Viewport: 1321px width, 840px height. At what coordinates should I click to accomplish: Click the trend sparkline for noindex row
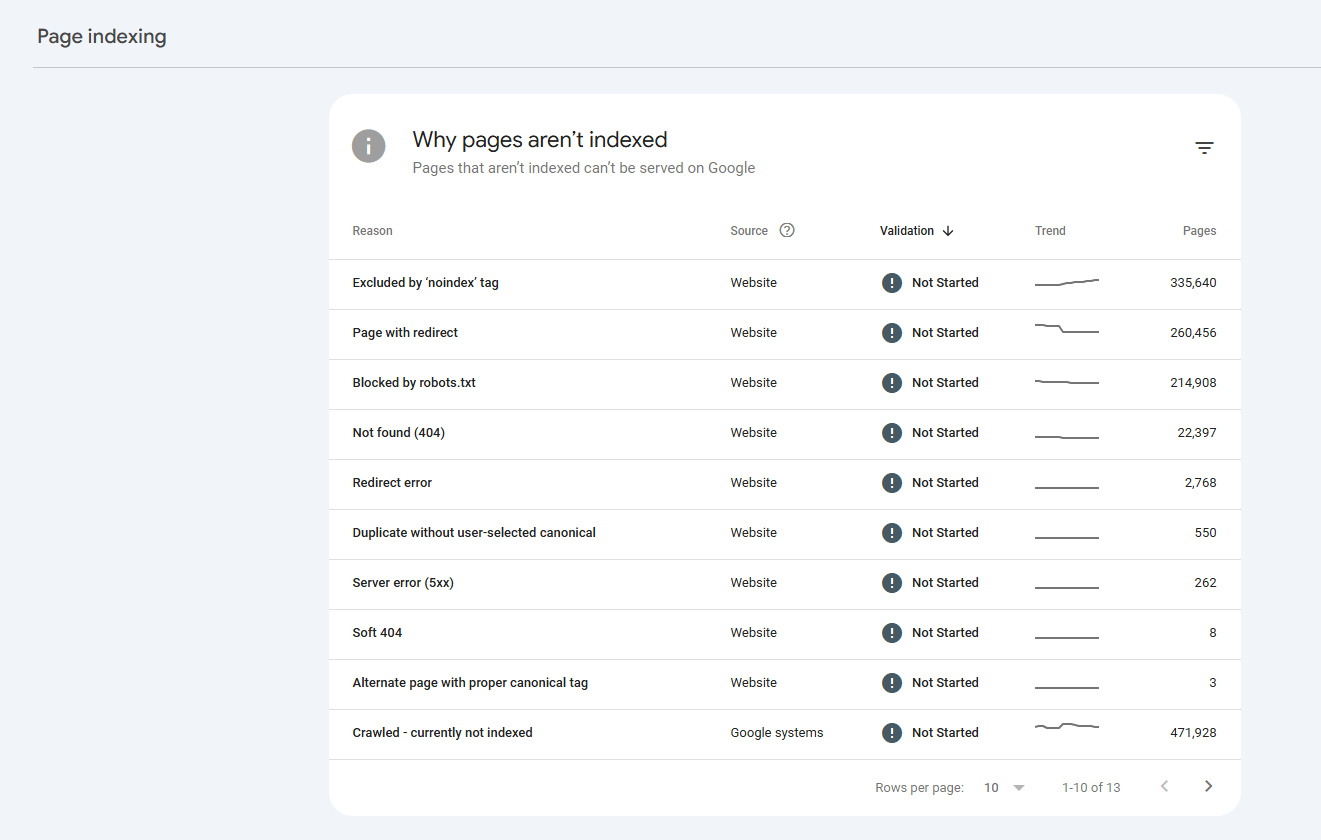[x=1066, y=283]
